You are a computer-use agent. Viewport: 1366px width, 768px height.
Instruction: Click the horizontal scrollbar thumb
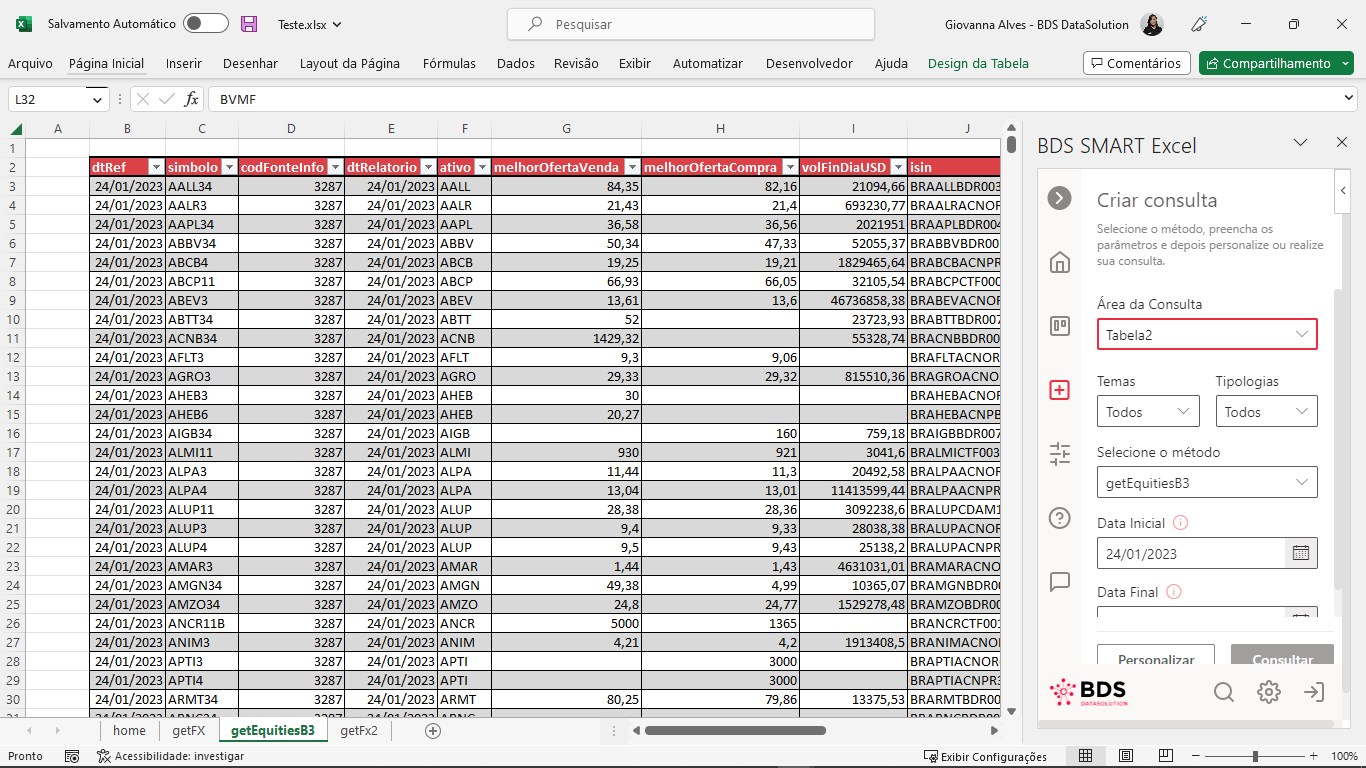[735, 731]
